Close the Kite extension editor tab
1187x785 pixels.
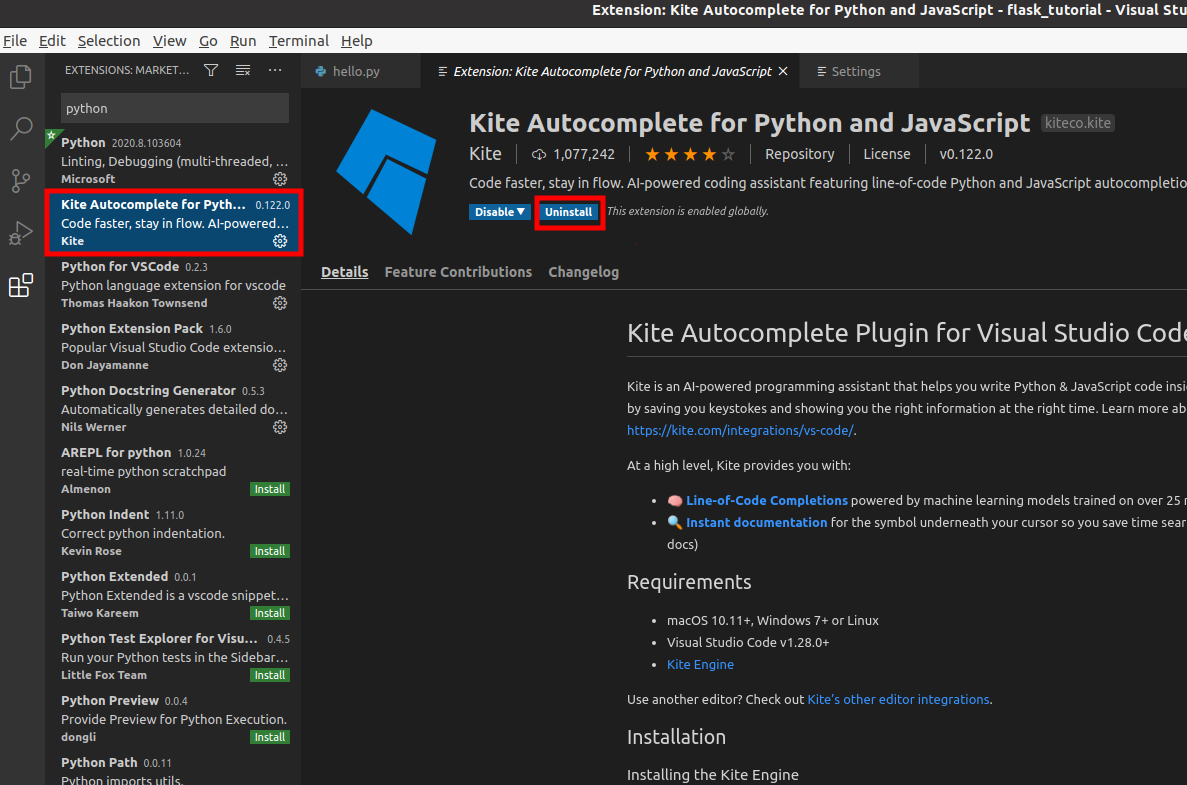784,71
